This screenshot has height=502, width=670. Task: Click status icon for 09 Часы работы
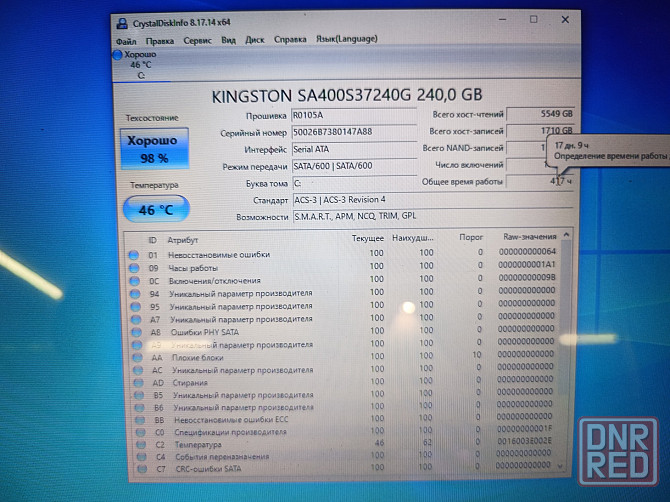coord(134,268)
